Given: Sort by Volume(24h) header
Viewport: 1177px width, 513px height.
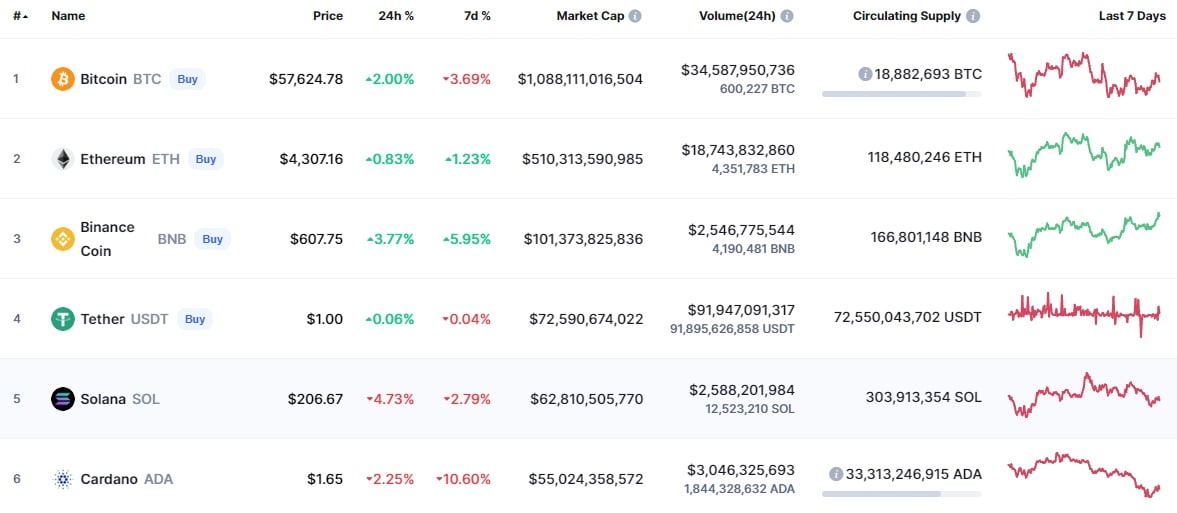Looking at the screenshot, I should point(738,16).
